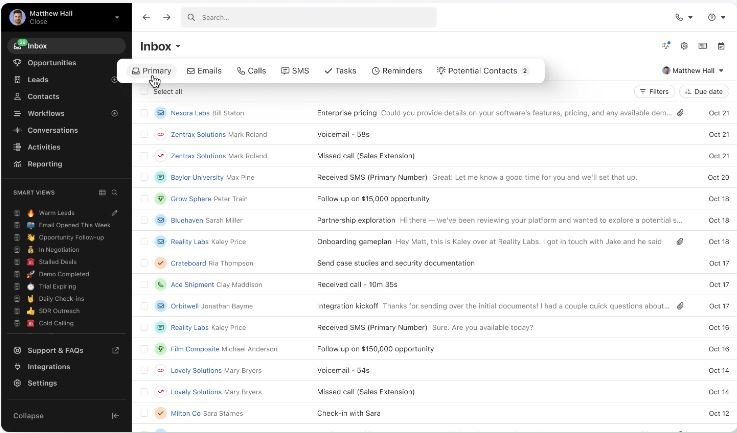The height and width of the screenshot is (433, 737).
Task: Tick the Select all checkbox
Action: coord(144,91)
